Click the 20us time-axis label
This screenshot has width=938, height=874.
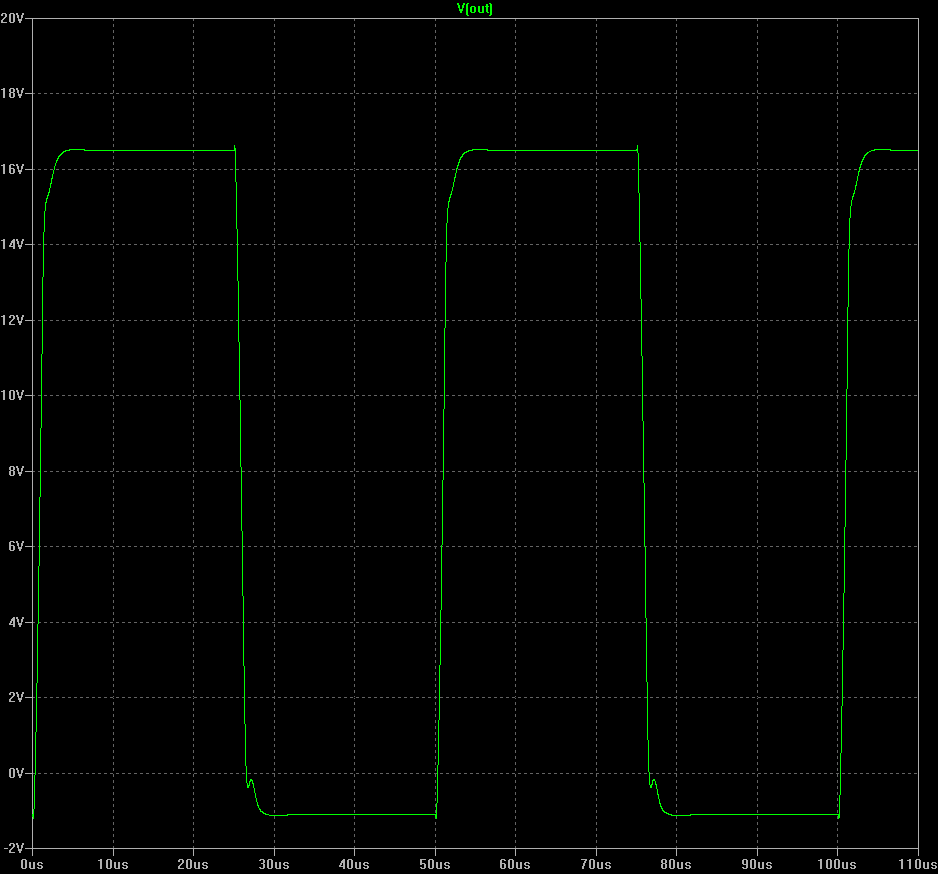coord(193,864)
